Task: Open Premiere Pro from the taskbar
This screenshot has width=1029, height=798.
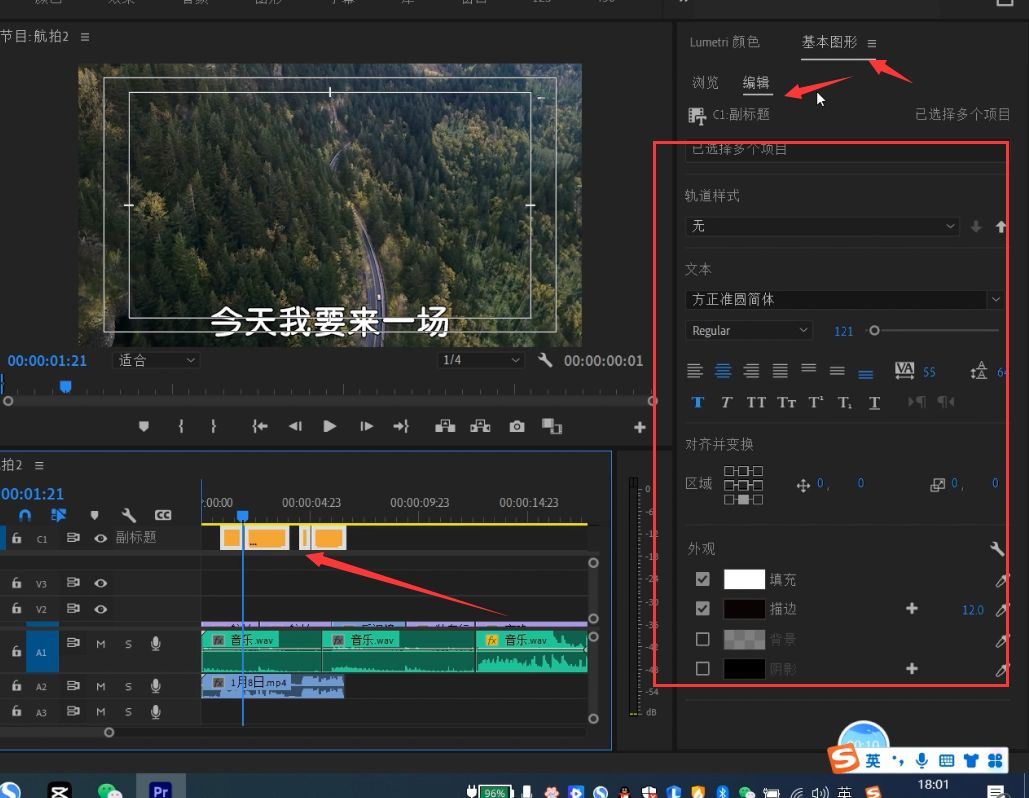Action: (x=160, y=789)
